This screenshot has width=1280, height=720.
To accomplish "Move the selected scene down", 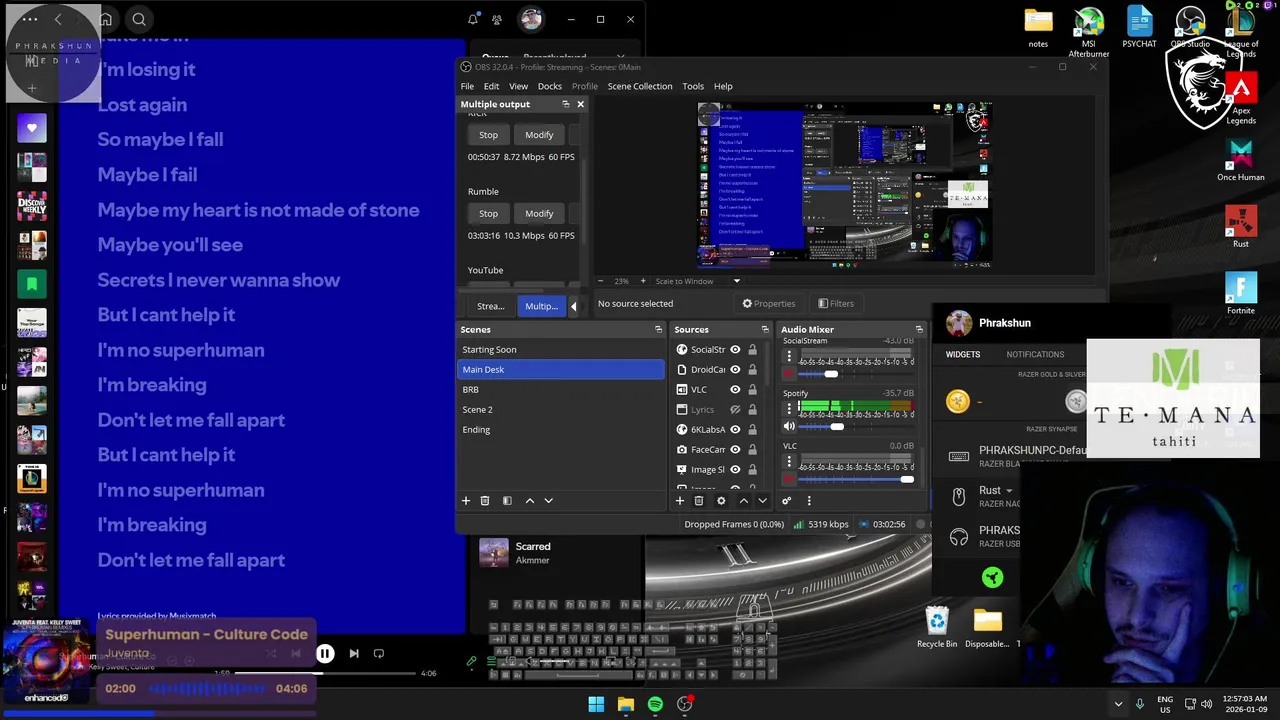I will (548, 501).
